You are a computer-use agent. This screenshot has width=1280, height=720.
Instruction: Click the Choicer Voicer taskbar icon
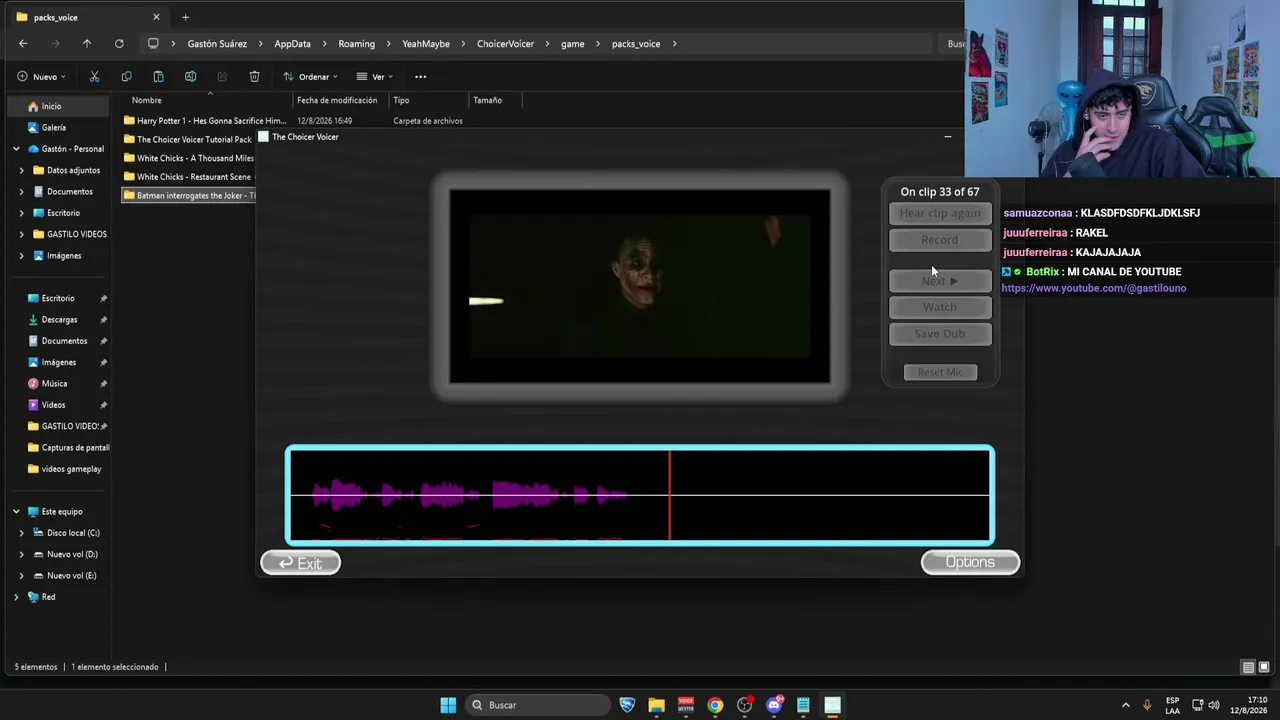pyautogui.click(x=832, y=705)
